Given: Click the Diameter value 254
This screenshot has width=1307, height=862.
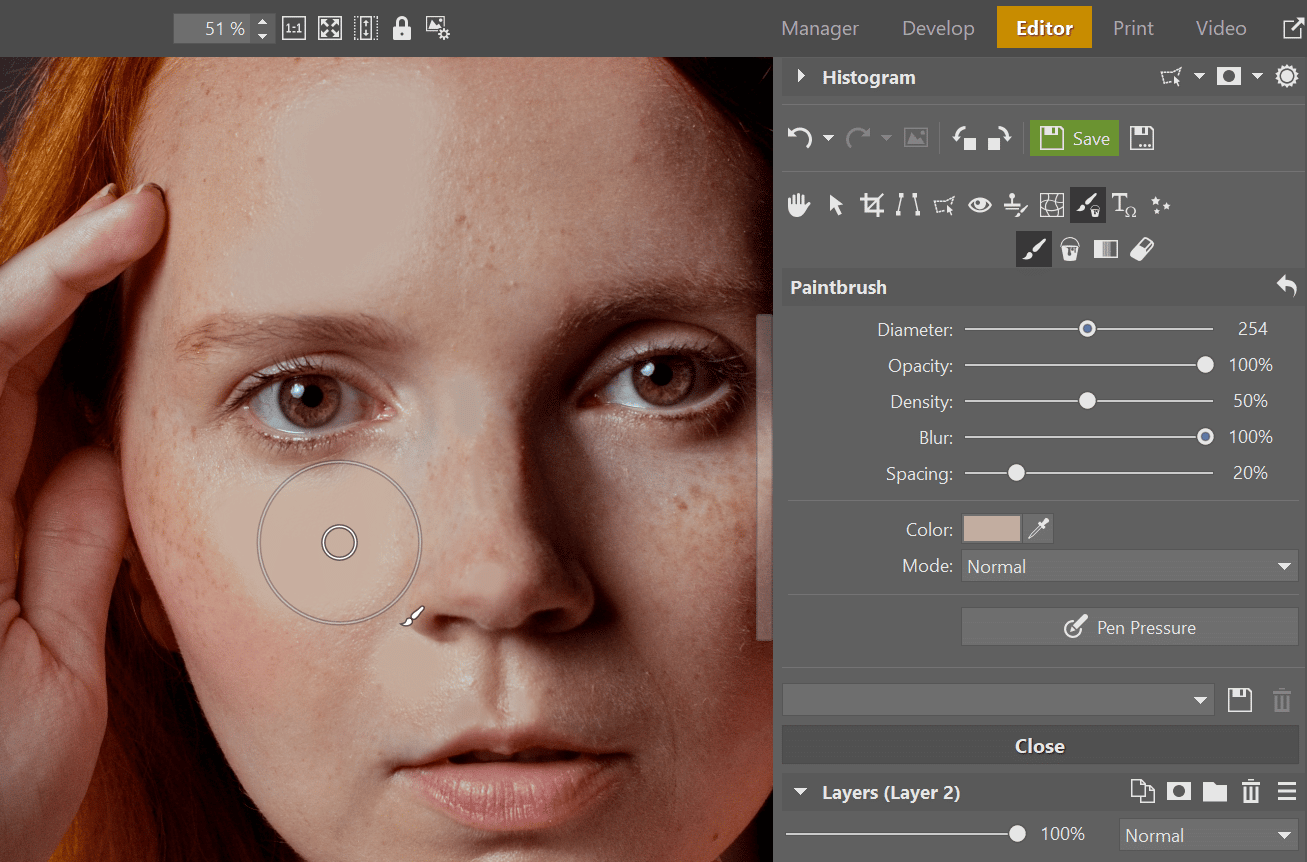Looking at the screenshot, I should point(1252,329).
